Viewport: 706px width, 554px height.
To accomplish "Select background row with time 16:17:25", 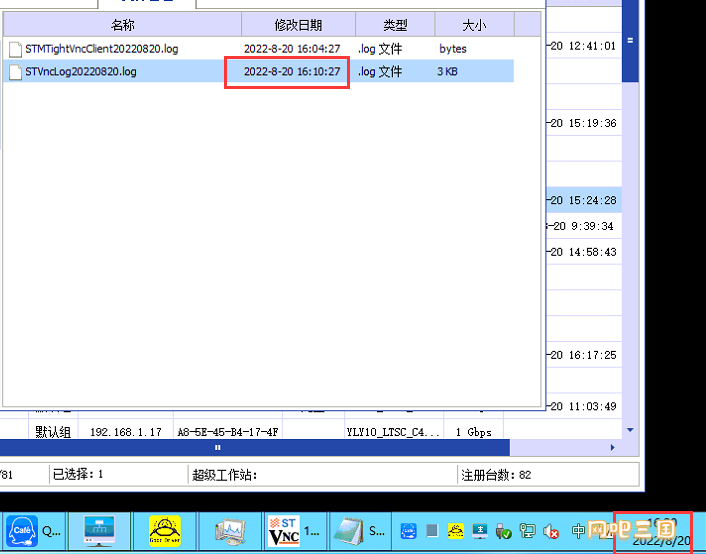I will click(x=584, y=355).
